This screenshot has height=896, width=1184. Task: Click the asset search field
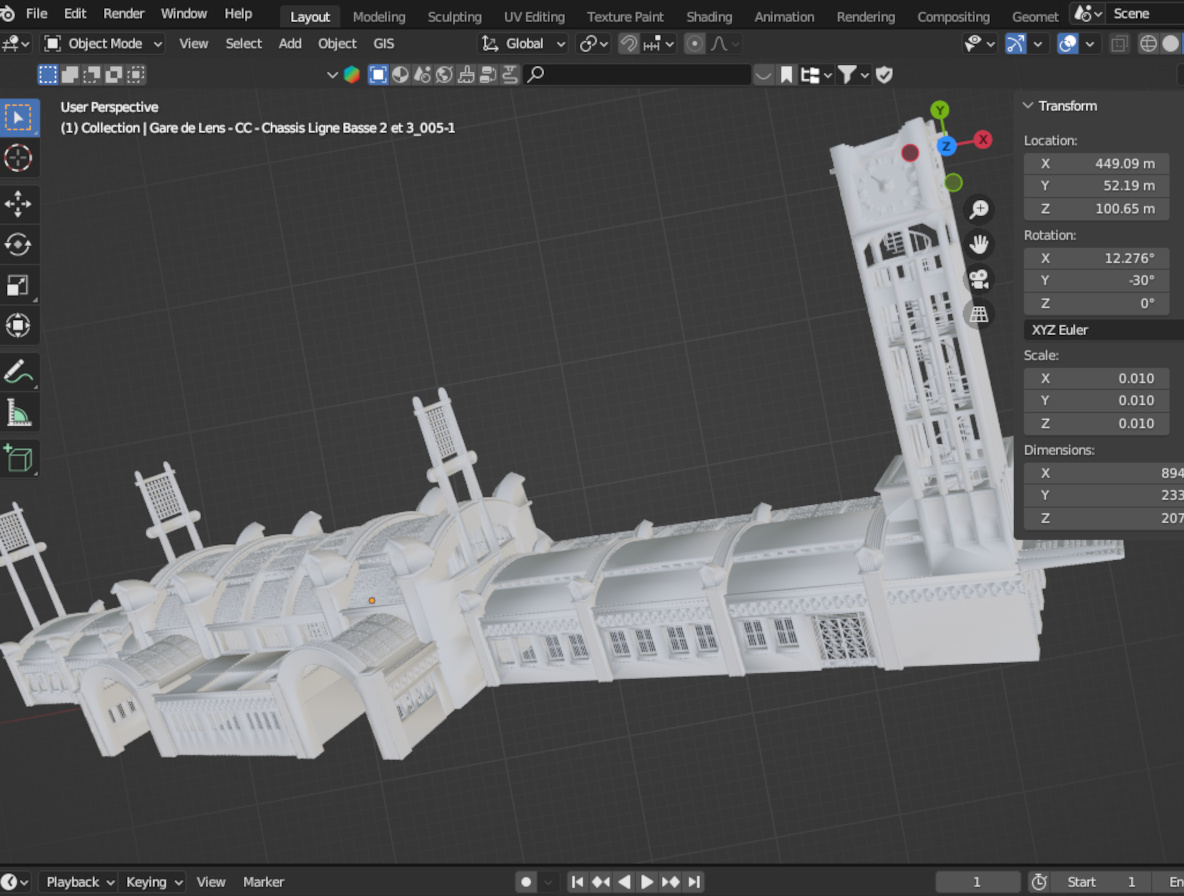coord(639,75)
